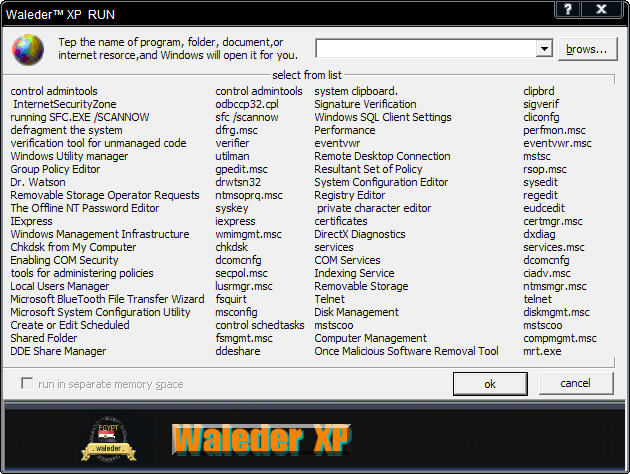
Task: Choose Computer Management entry
Action: pos(370,338)
